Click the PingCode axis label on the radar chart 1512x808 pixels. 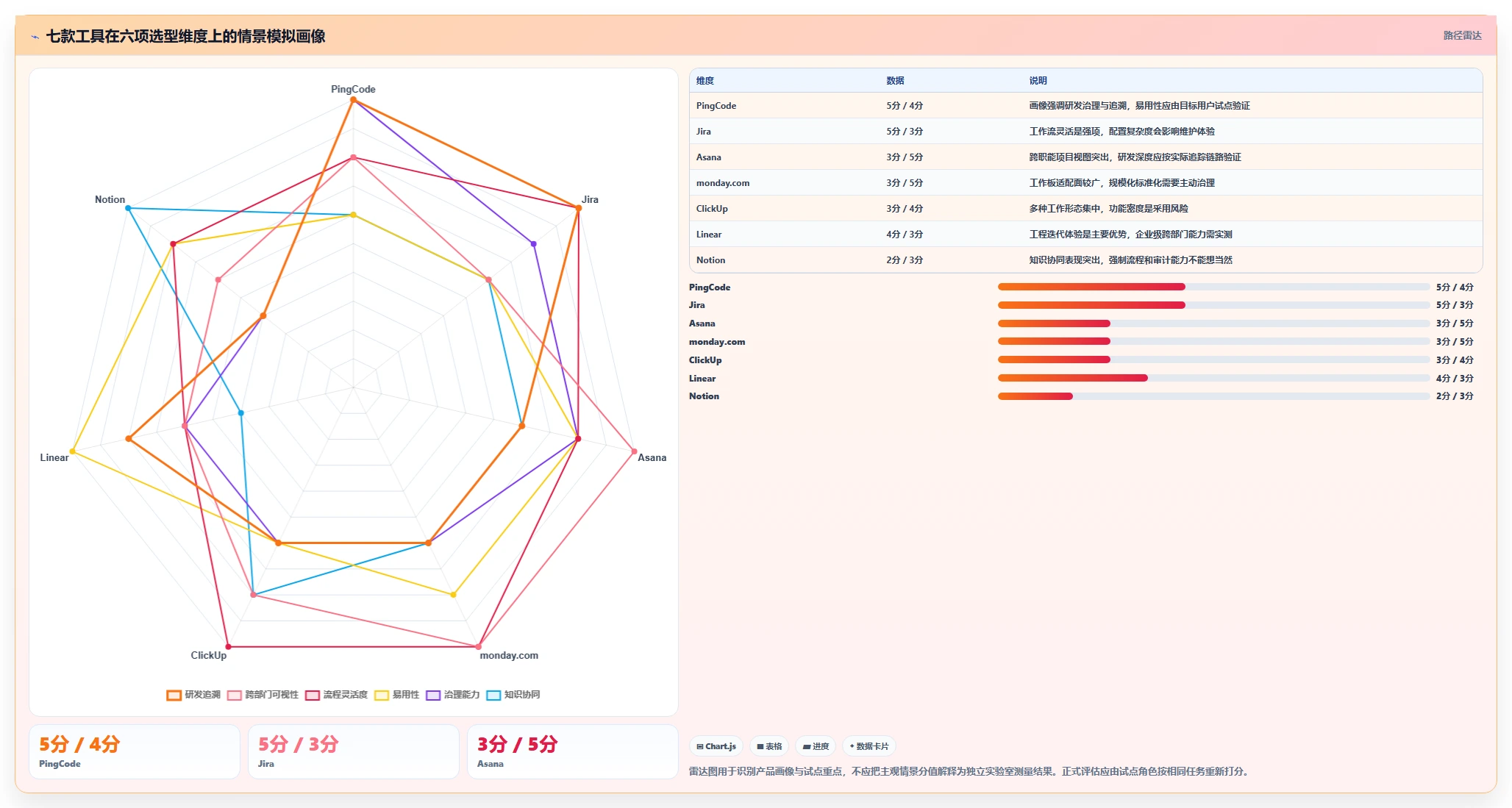tap(353, 89)
